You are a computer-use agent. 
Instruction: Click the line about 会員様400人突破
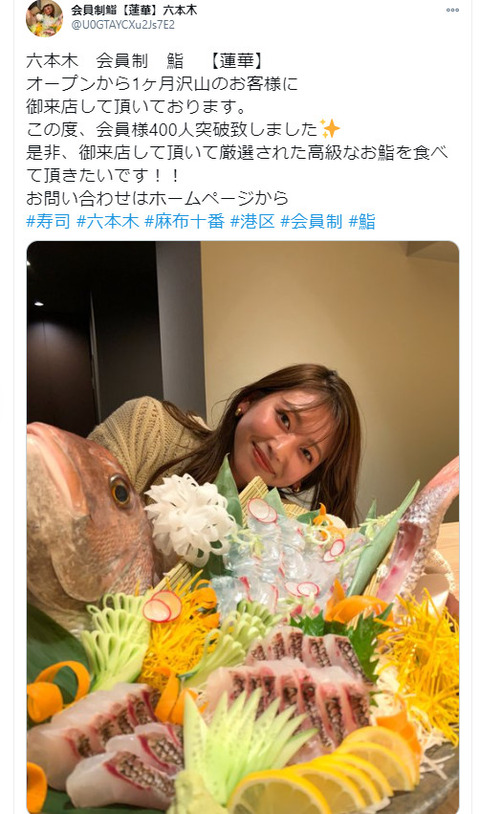pos(183,129)
